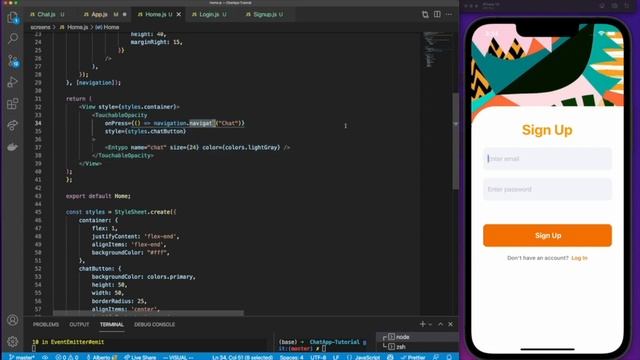Change JavaScript language mode in status bar
Image resolution: width=640 pixels, height=360 pixels.
367,357
